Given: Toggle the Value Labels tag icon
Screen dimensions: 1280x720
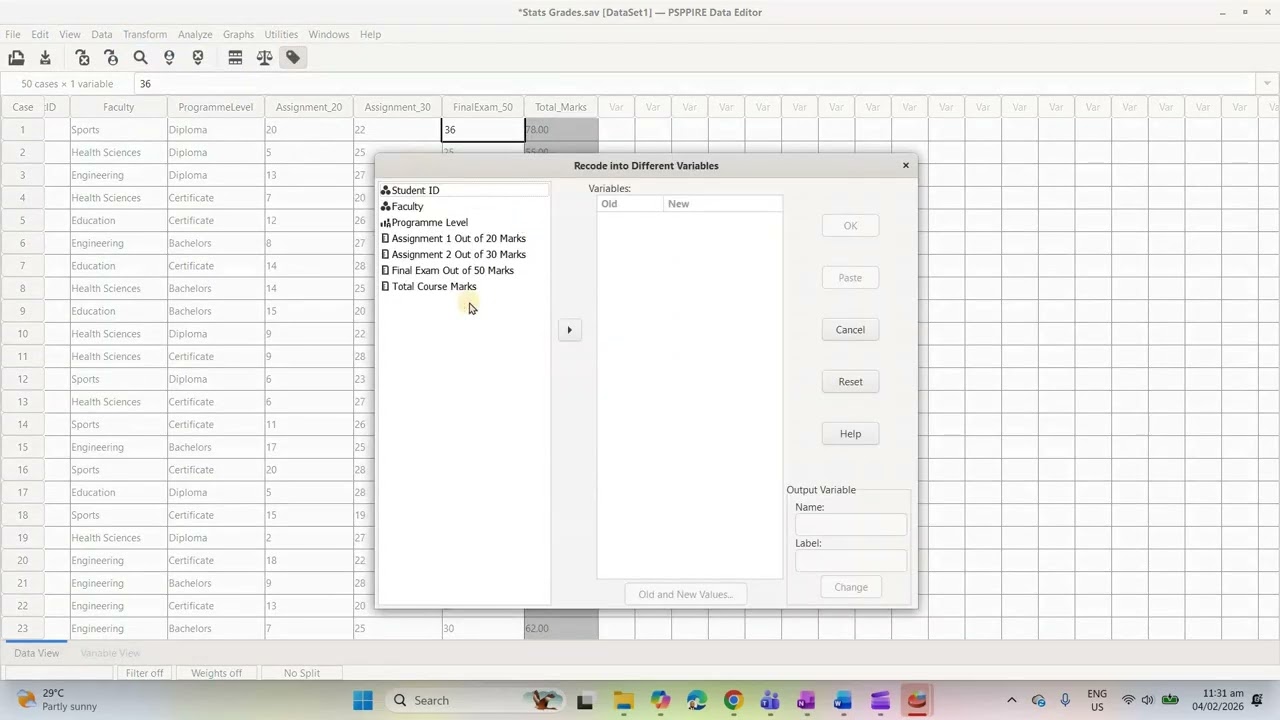Looking at the screenshot, I should [293, 58].
